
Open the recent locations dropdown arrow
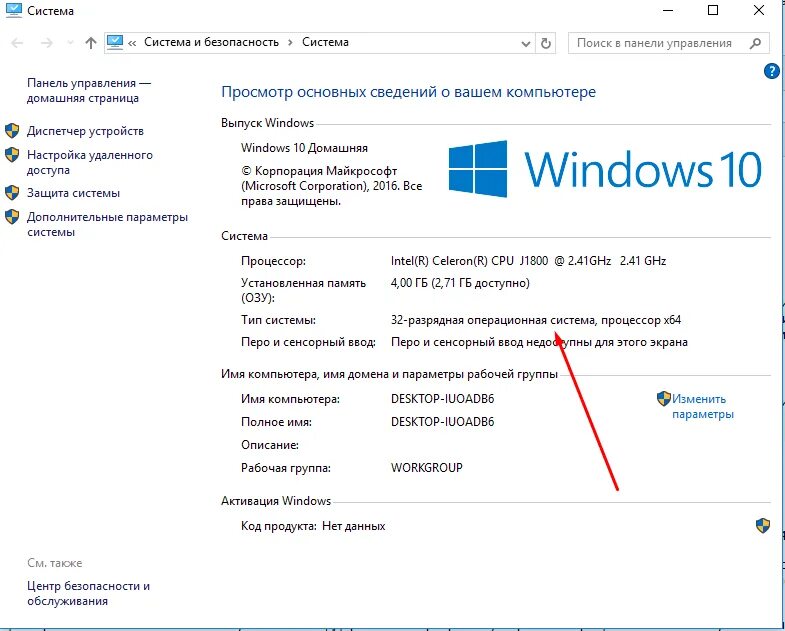(70, 43)
